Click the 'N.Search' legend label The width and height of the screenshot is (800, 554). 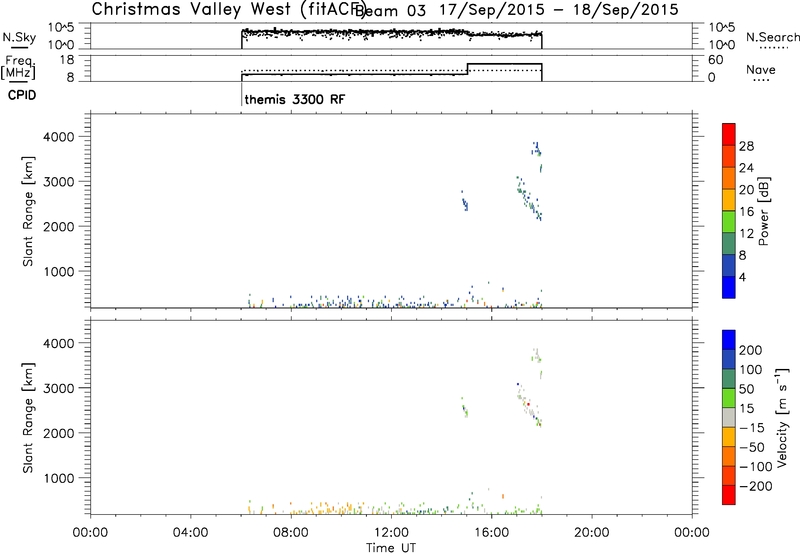773,37
